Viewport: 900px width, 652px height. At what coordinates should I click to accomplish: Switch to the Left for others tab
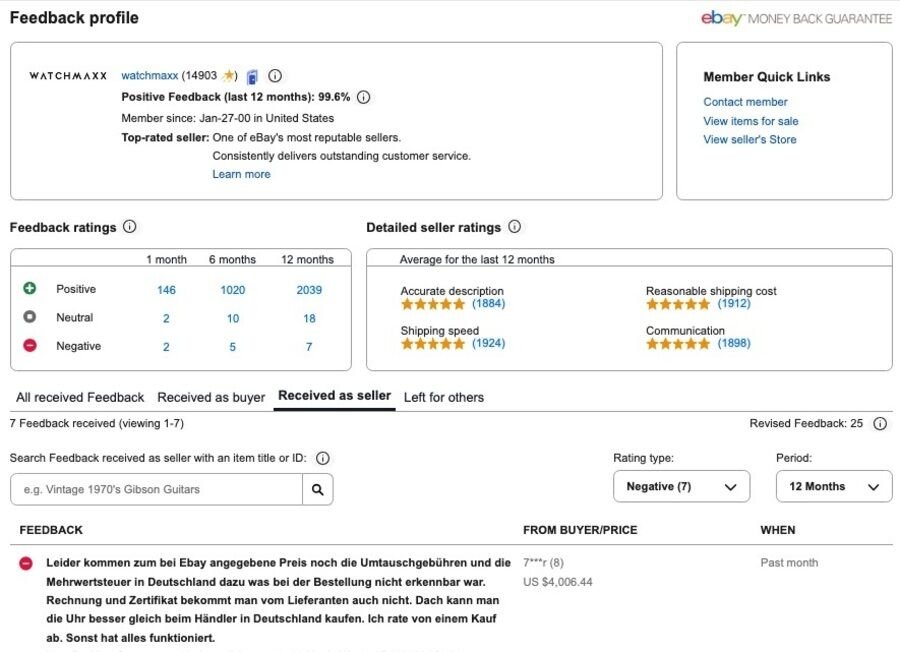tap(444, 396)
